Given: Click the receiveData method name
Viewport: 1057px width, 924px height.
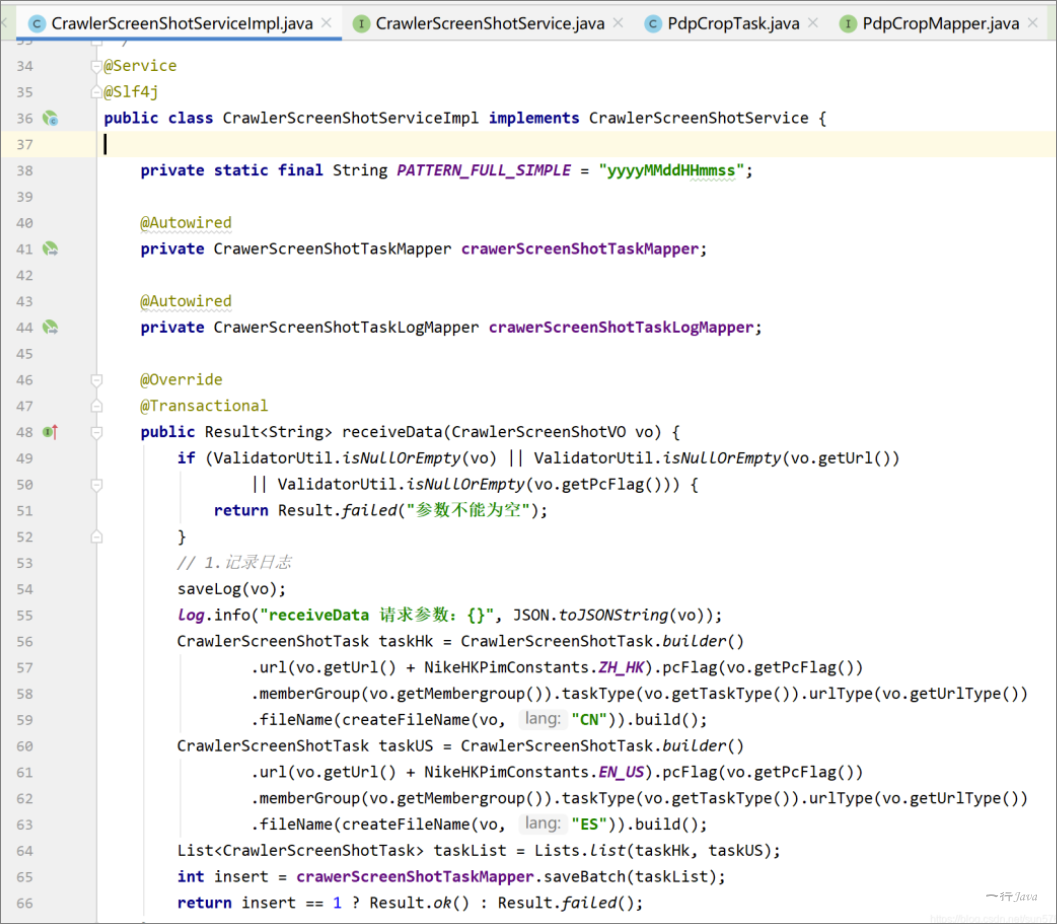Looking at the screenshot, I should (392, 432).
